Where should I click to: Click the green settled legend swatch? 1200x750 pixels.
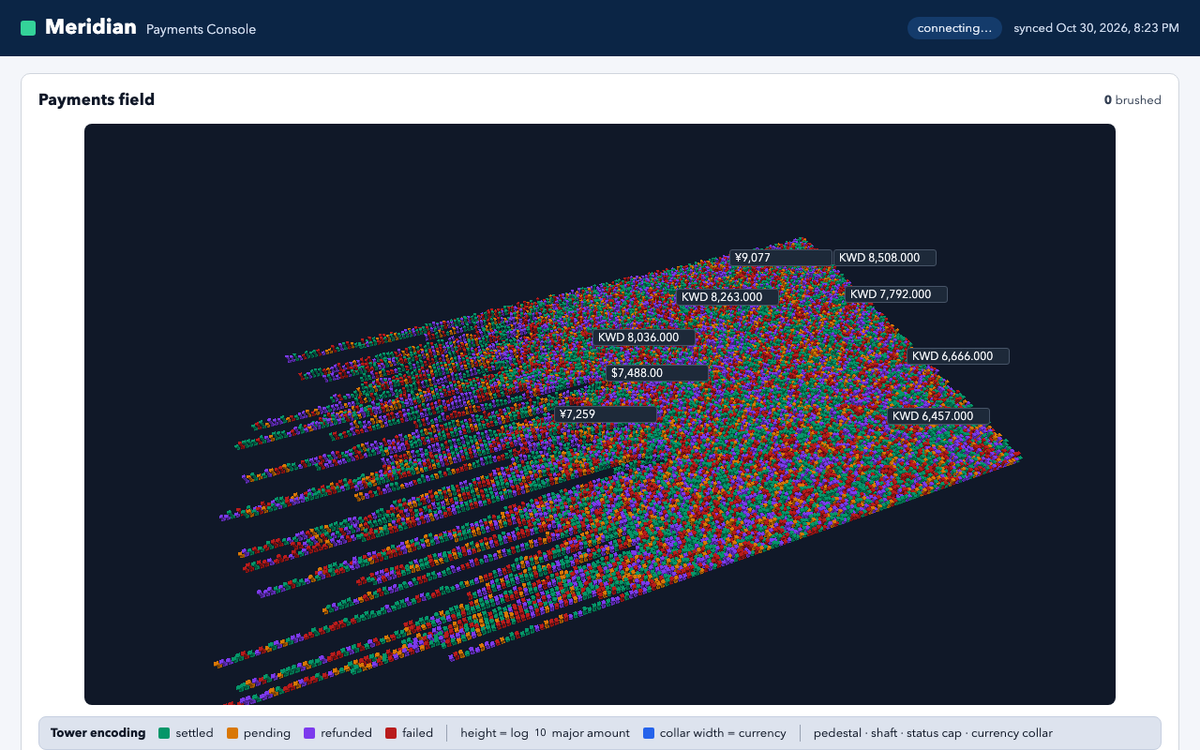[164, 733]
